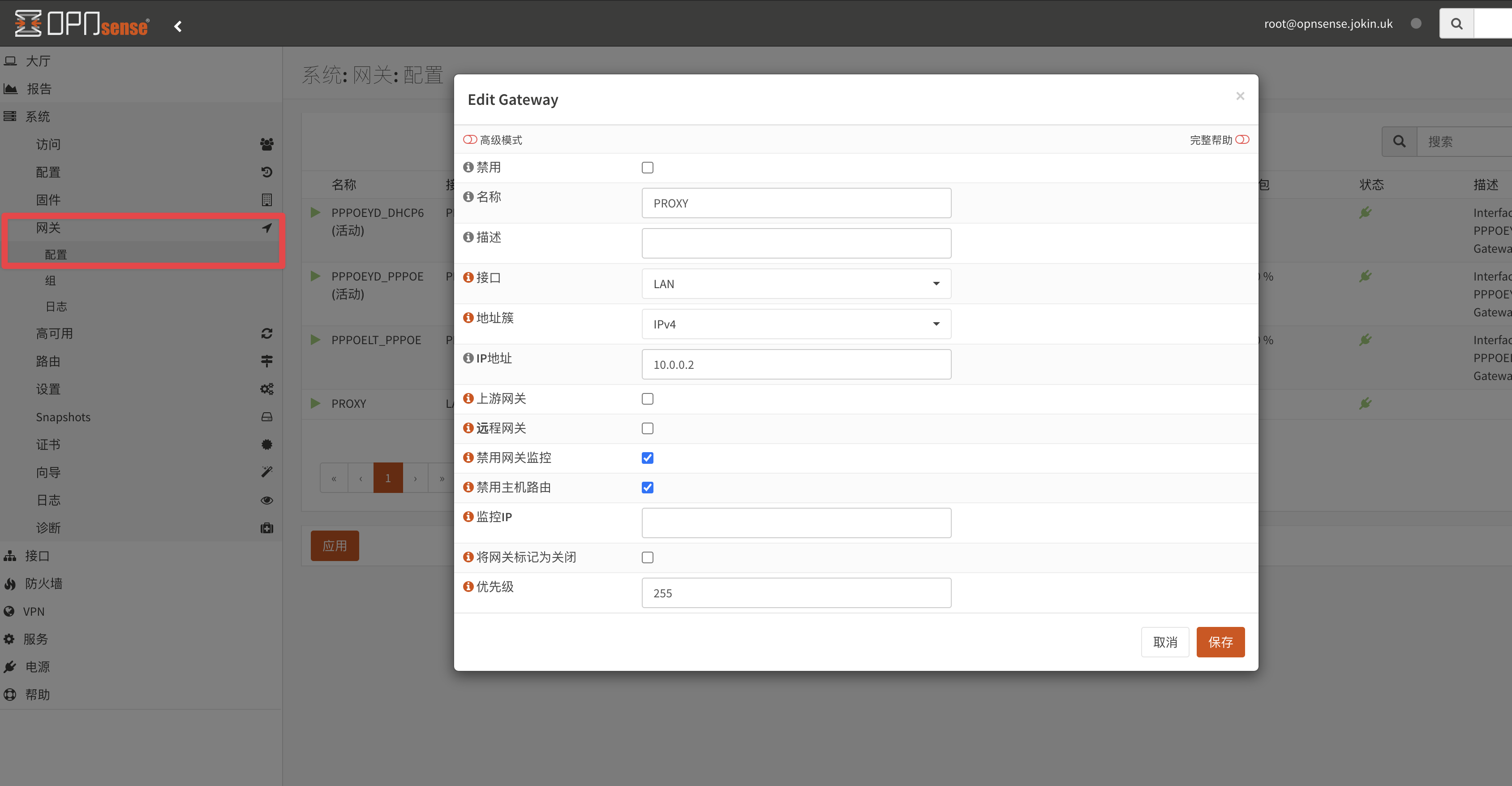Expand the 防火墙 sidebar section
This screenshot has height=786, width=1512.
[x=141, y=583]
